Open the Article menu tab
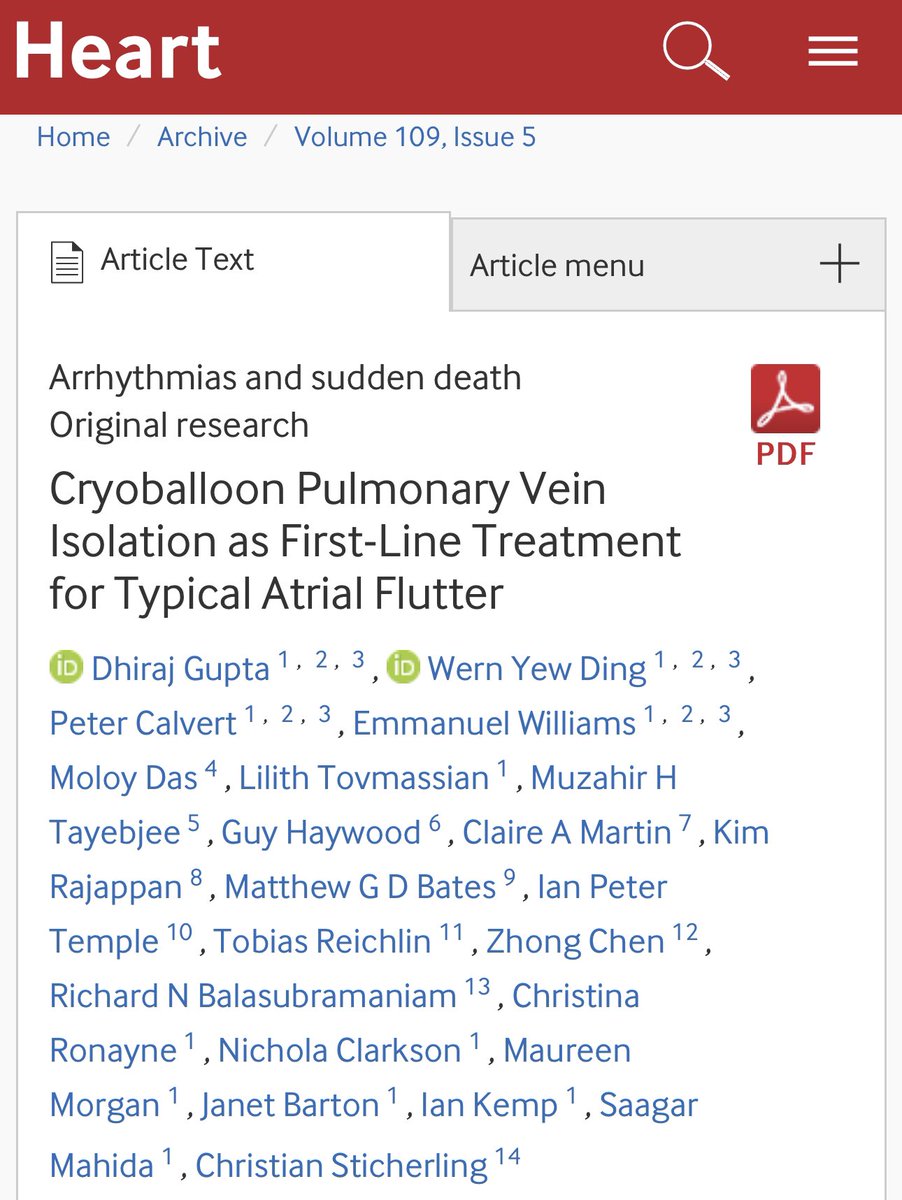 tap(557, 266)
